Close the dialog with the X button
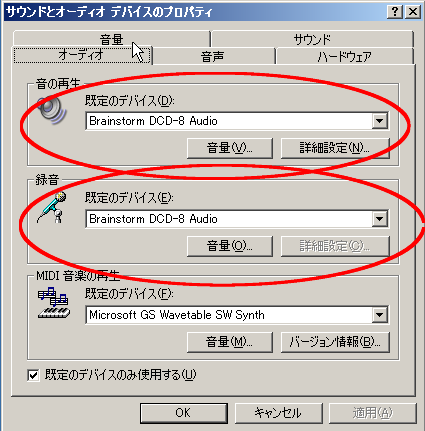This screenshot has width=425, height=431. (413, 12)
